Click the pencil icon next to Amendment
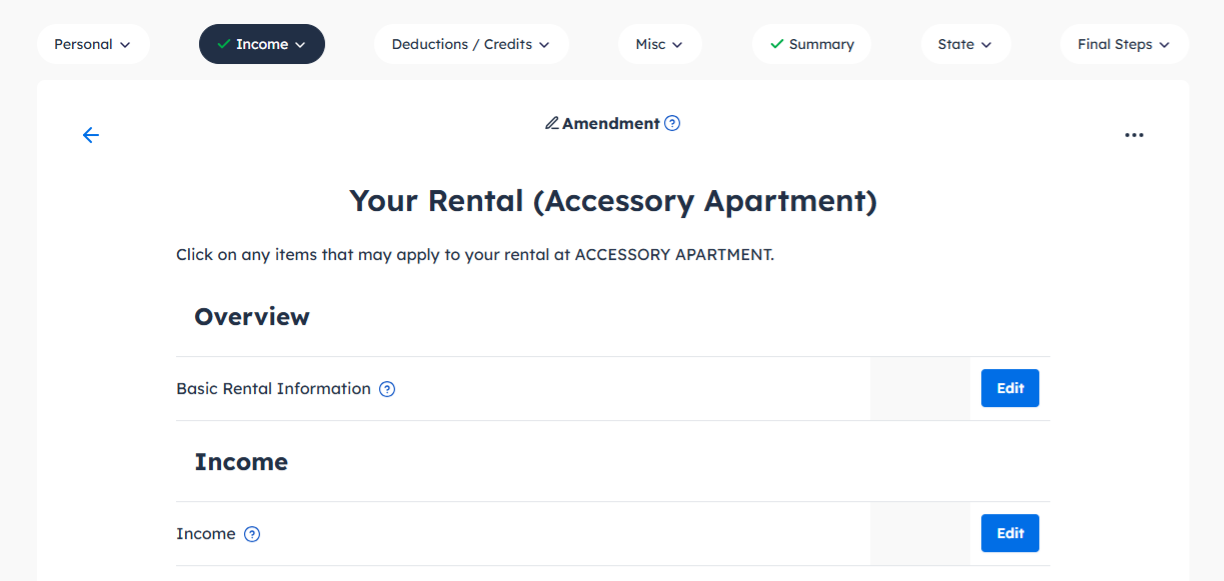This screenshot has height=581, width=1224. [551, 124]
